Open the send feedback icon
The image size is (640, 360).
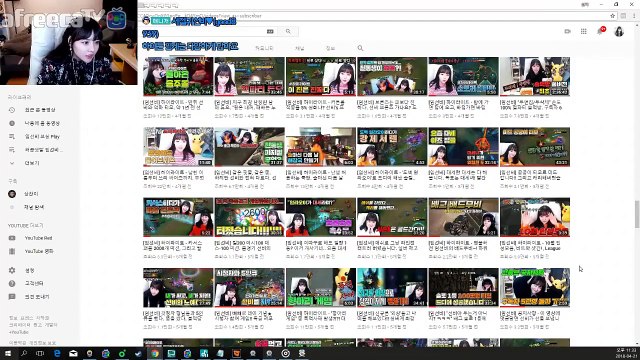(12, 297)
